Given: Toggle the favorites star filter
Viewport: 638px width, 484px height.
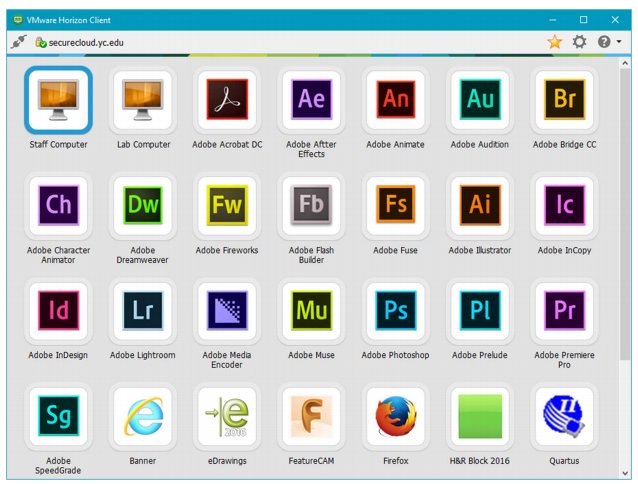Looking at the screenshot, I should (x=554, y=42).
